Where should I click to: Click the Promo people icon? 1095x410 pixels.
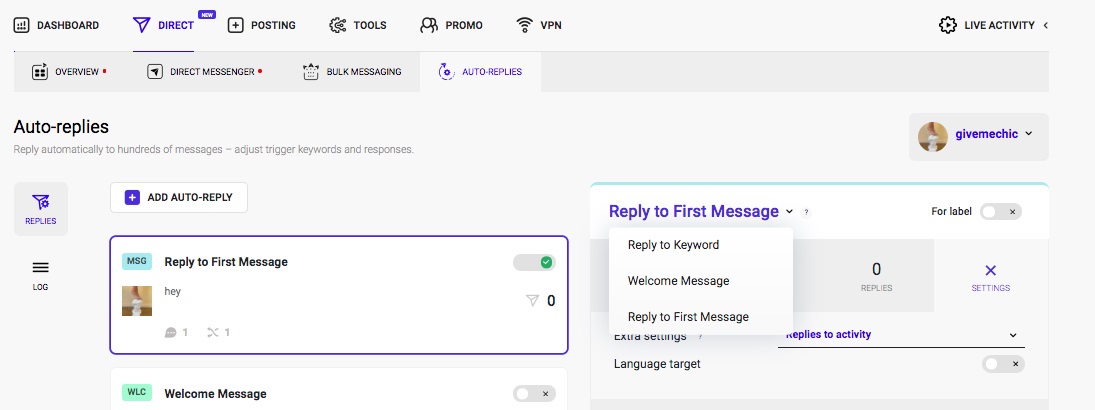pos(429,25)
